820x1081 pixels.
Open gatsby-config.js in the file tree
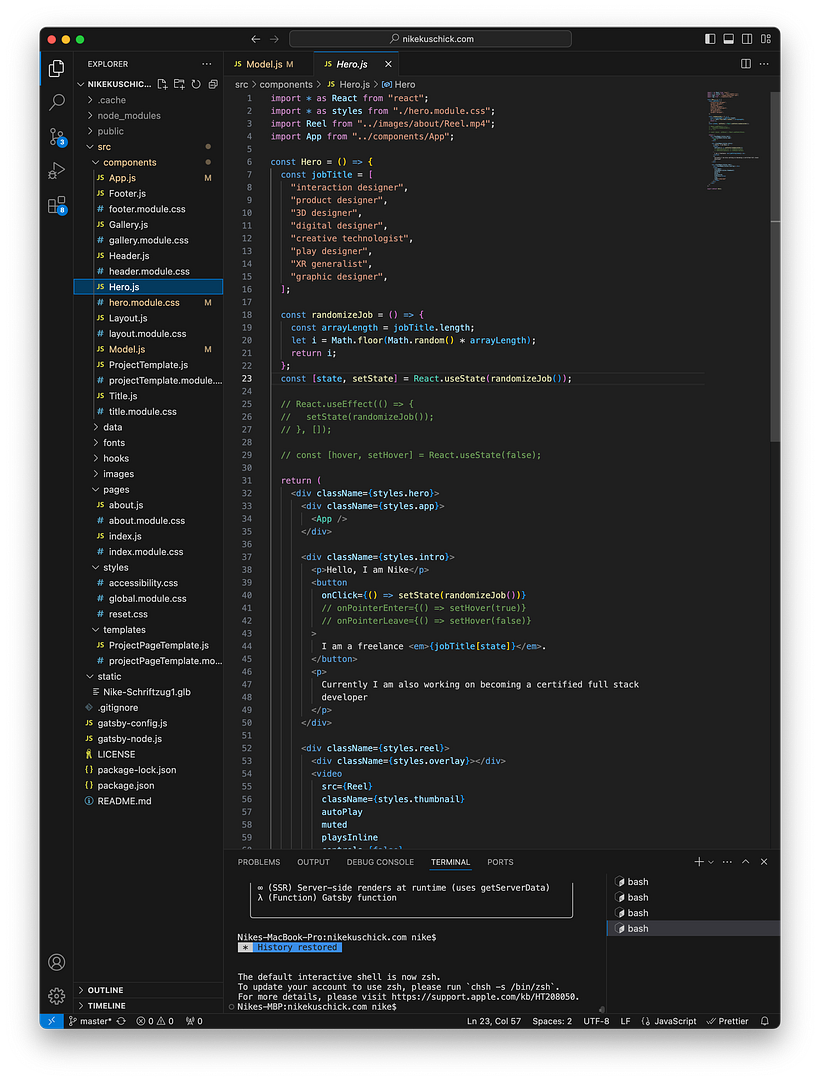(x=148, y=723)
